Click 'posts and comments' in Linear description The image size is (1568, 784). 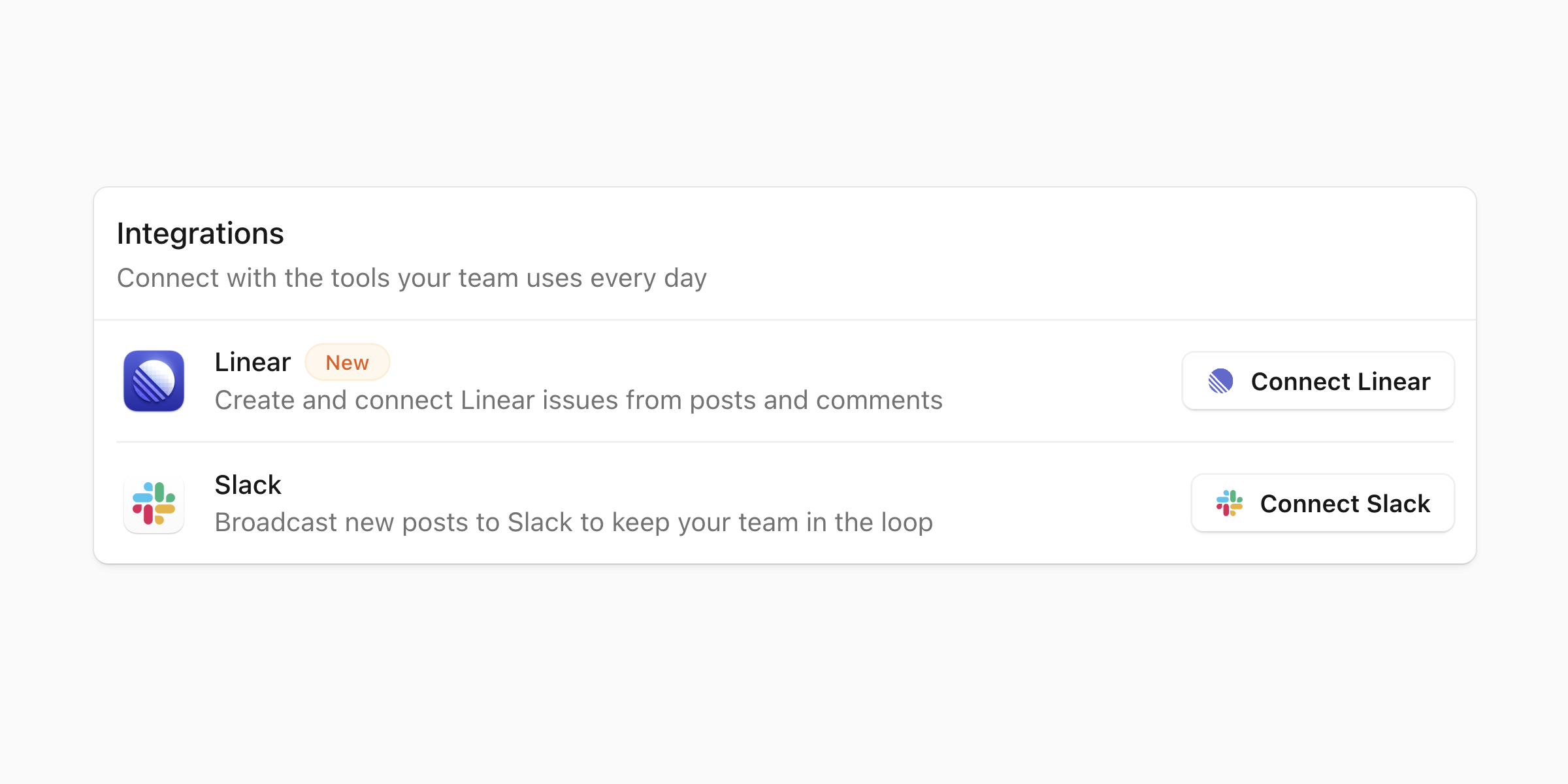tap(816, 400)
